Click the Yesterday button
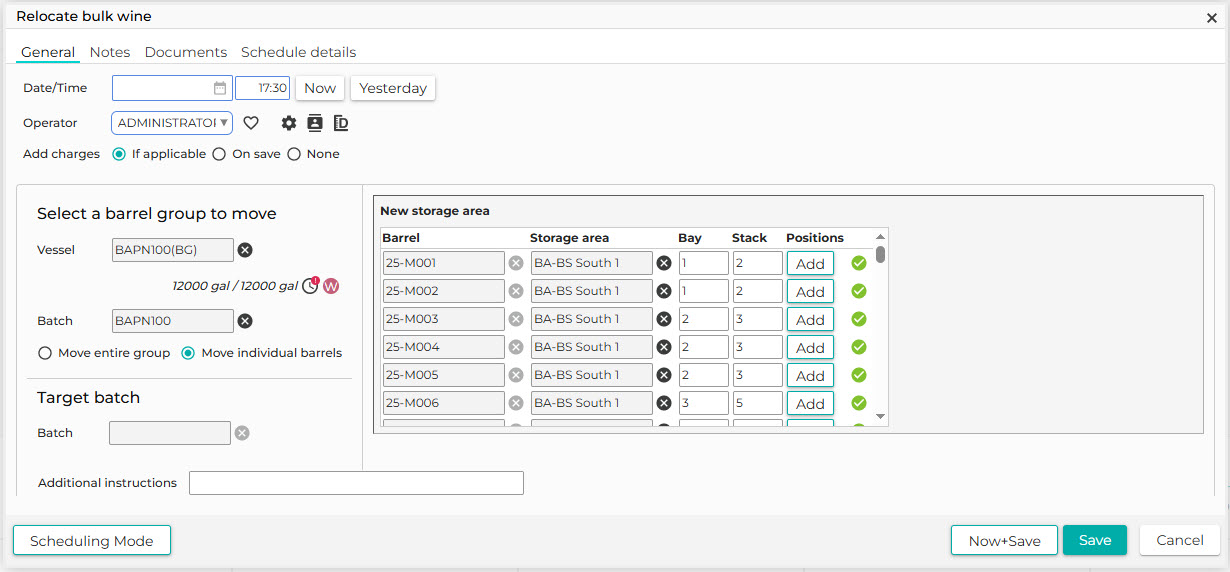 coord(393,88)
